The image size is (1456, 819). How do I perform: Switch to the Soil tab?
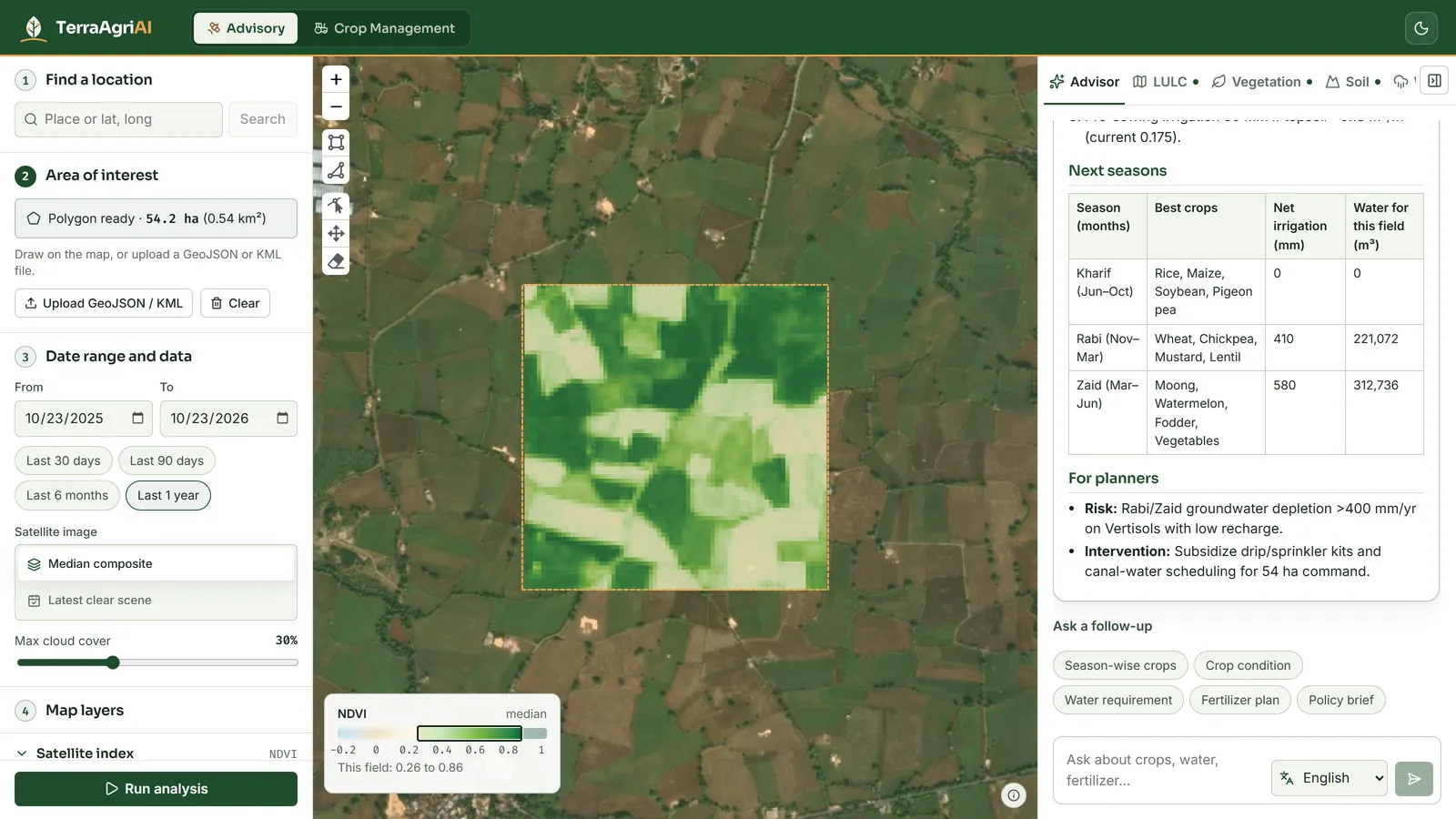(x=1353, y=82)
